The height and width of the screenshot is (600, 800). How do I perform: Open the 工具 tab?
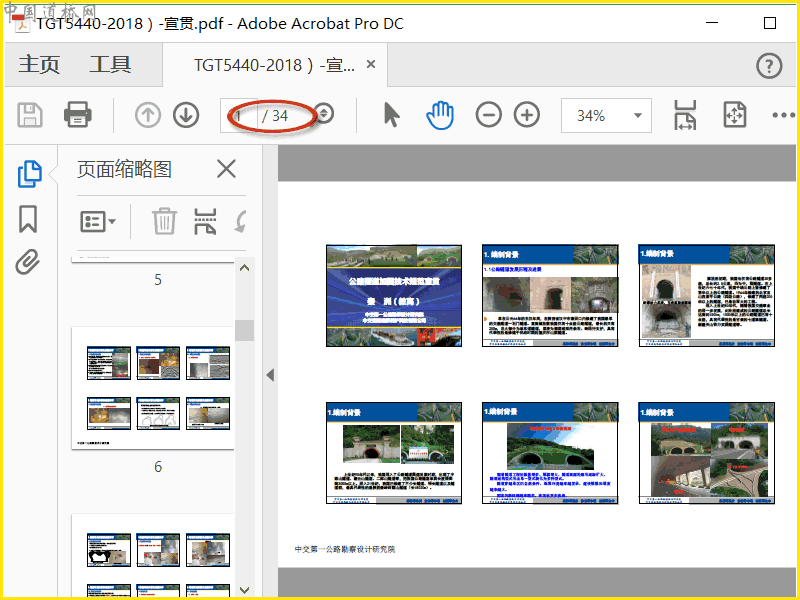[x=110, y=65]
